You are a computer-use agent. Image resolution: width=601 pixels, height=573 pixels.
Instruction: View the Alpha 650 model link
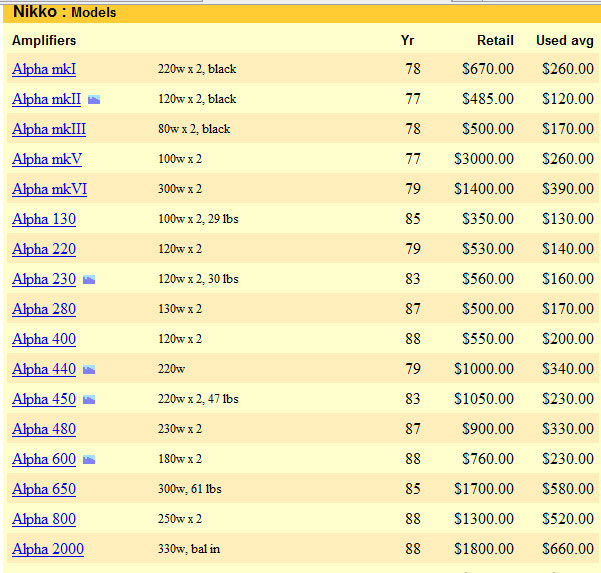pyautogui.click(x=44, y=489)
